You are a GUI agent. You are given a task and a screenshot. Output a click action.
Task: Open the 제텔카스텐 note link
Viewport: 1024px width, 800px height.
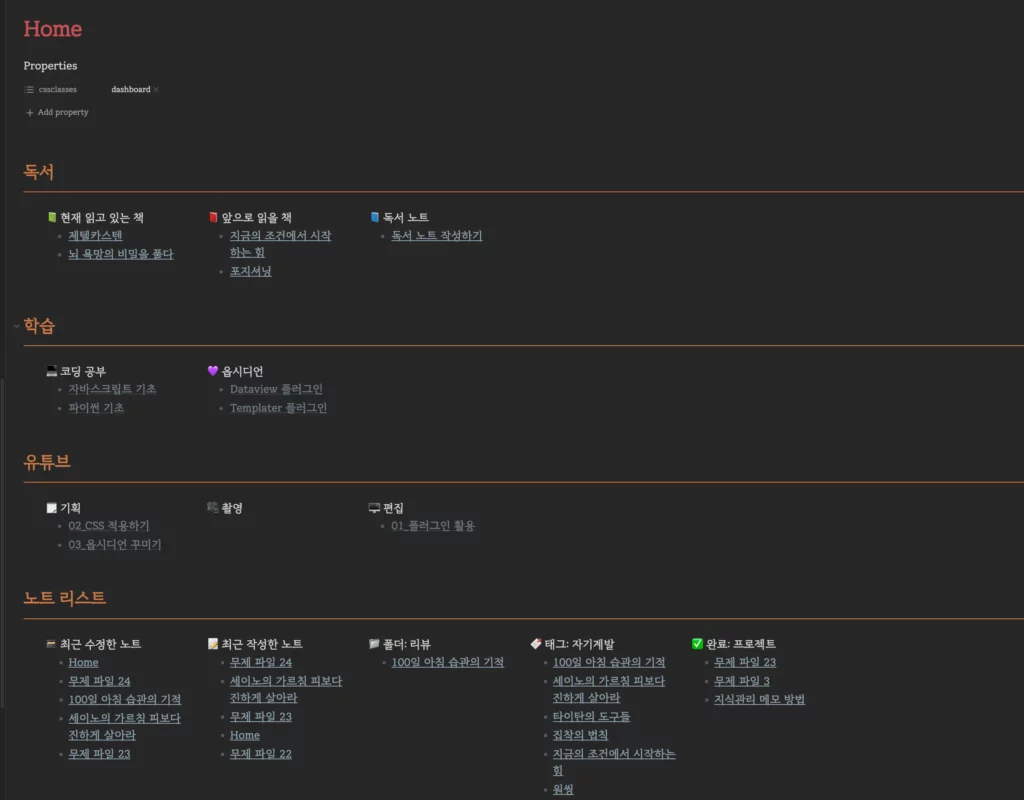(95, 236)
